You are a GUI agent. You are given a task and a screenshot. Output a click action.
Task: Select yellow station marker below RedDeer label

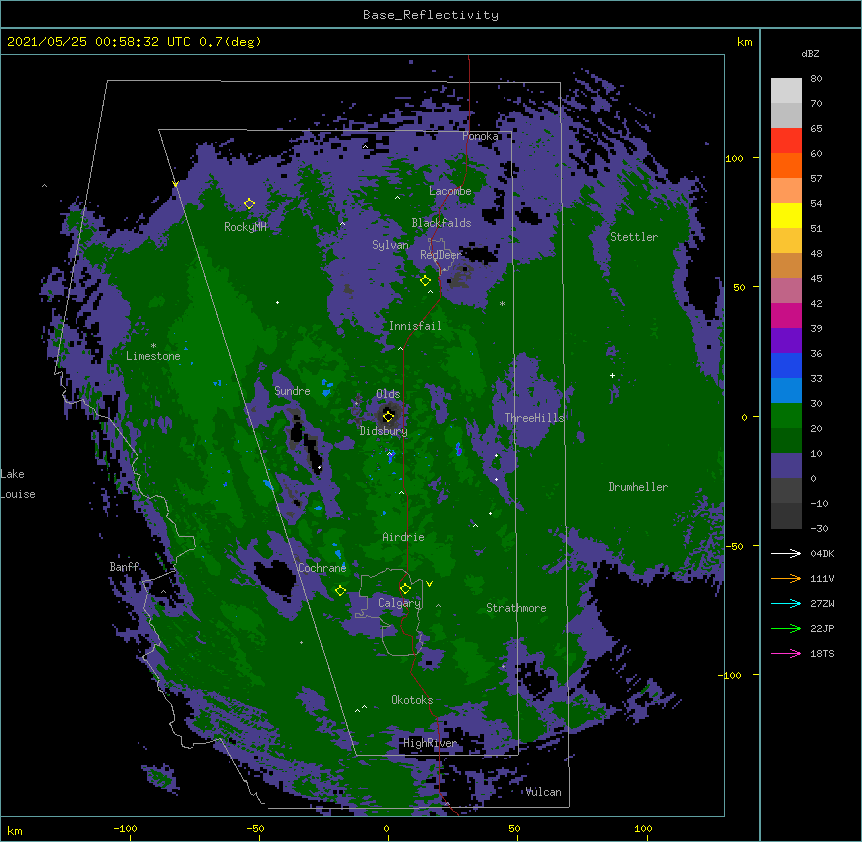[425, 281]
